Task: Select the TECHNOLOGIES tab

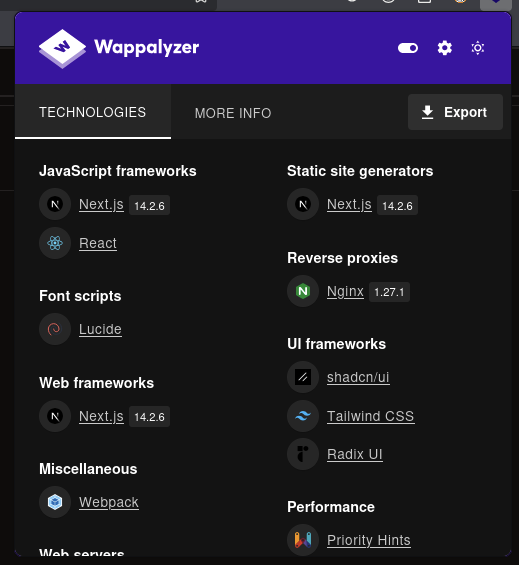Action: point(93,112)
